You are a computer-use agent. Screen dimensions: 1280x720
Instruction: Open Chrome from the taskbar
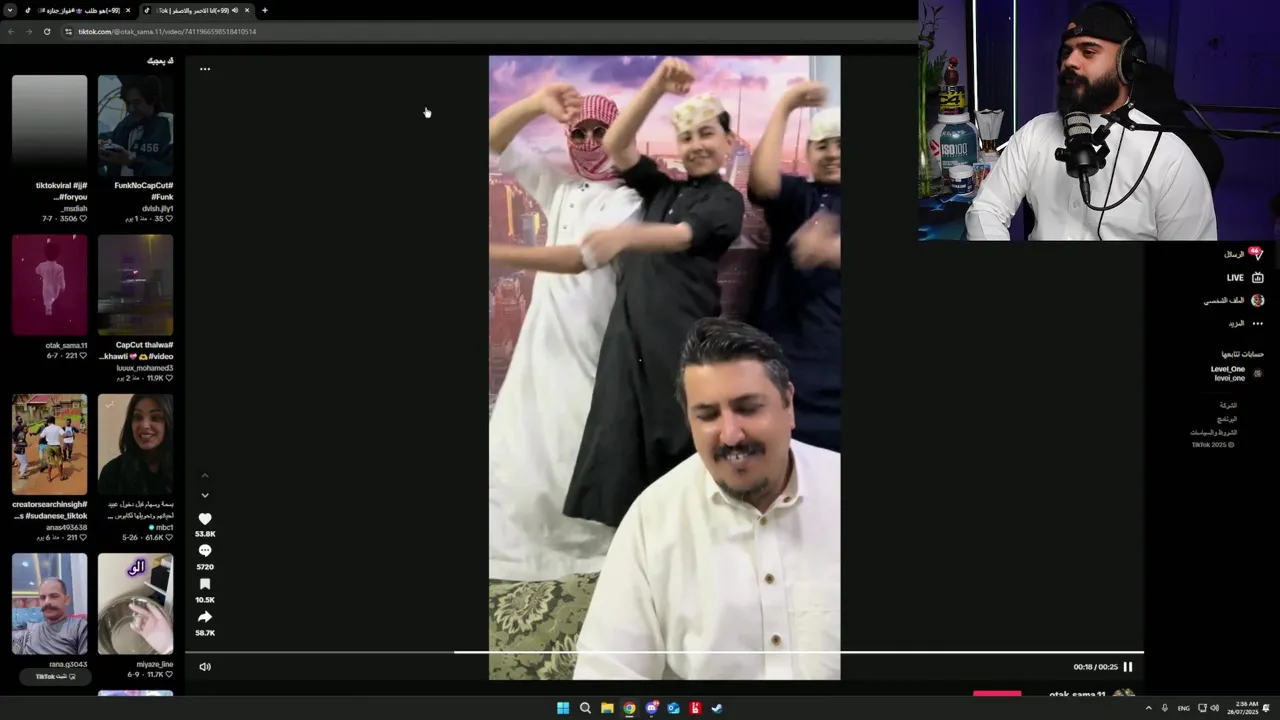[x=629, y=708]
